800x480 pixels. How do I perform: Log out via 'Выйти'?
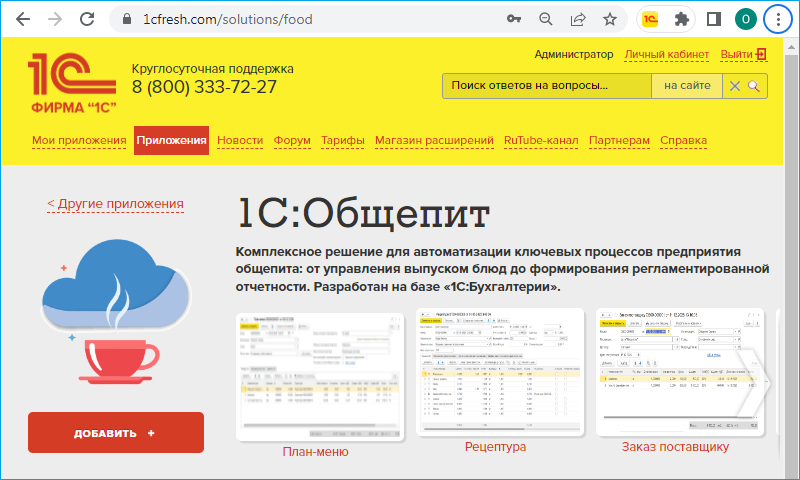click(x=743, y=55)
